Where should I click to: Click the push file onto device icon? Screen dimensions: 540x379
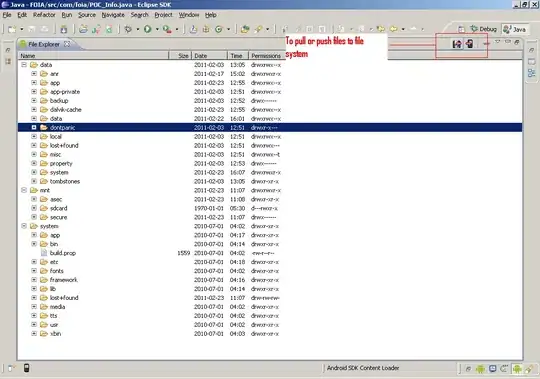[469, 44]
